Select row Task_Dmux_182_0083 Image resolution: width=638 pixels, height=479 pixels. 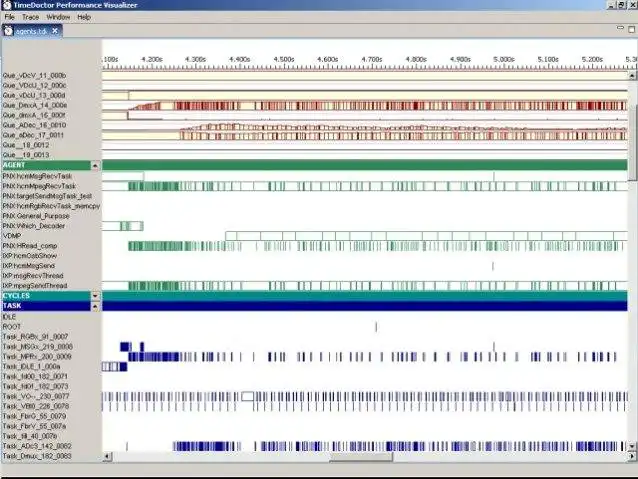37,456
